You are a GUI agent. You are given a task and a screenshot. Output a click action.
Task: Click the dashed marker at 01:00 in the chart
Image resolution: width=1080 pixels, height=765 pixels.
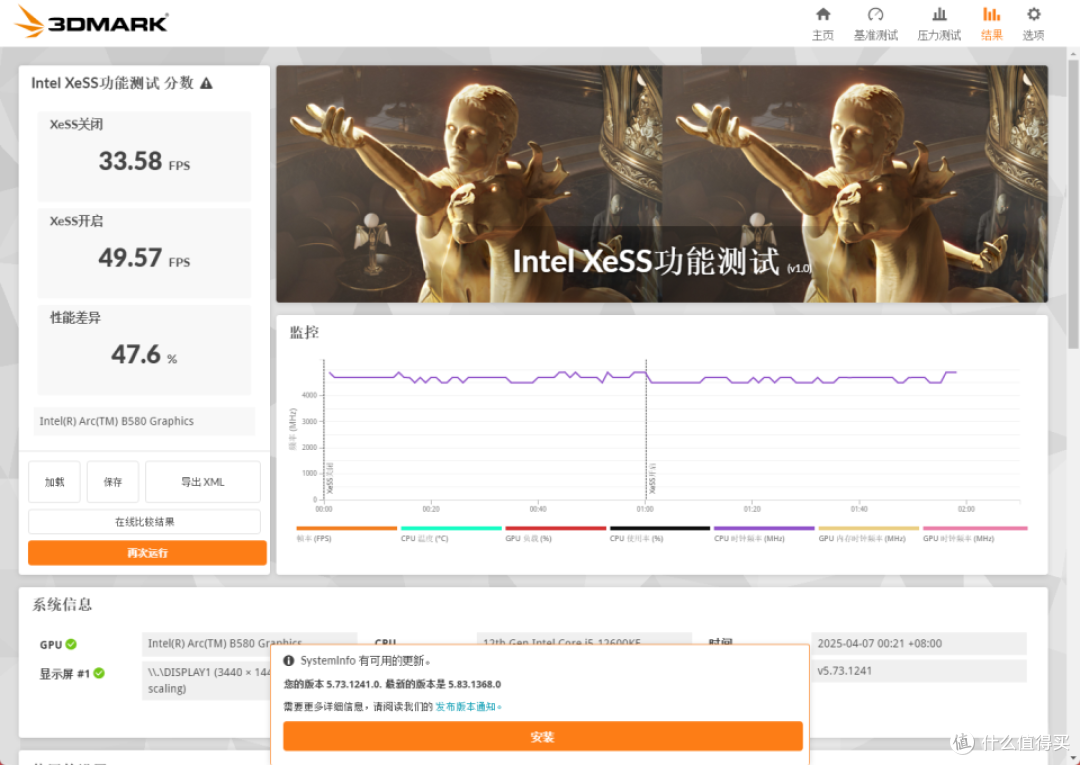point(646,430)
